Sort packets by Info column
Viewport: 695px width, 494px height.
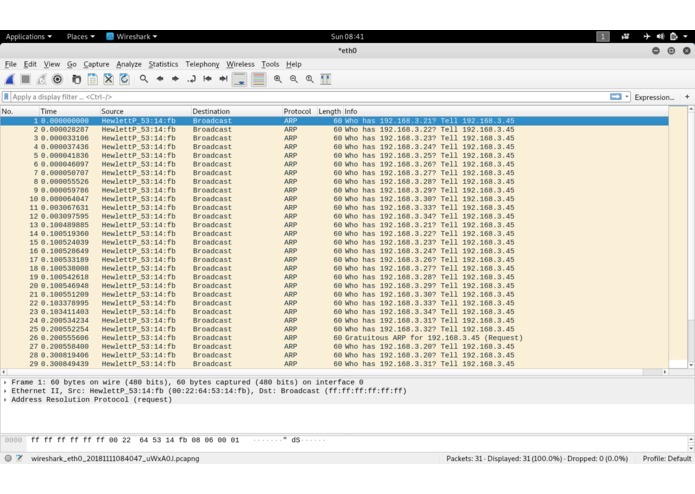tap(505, 111)
